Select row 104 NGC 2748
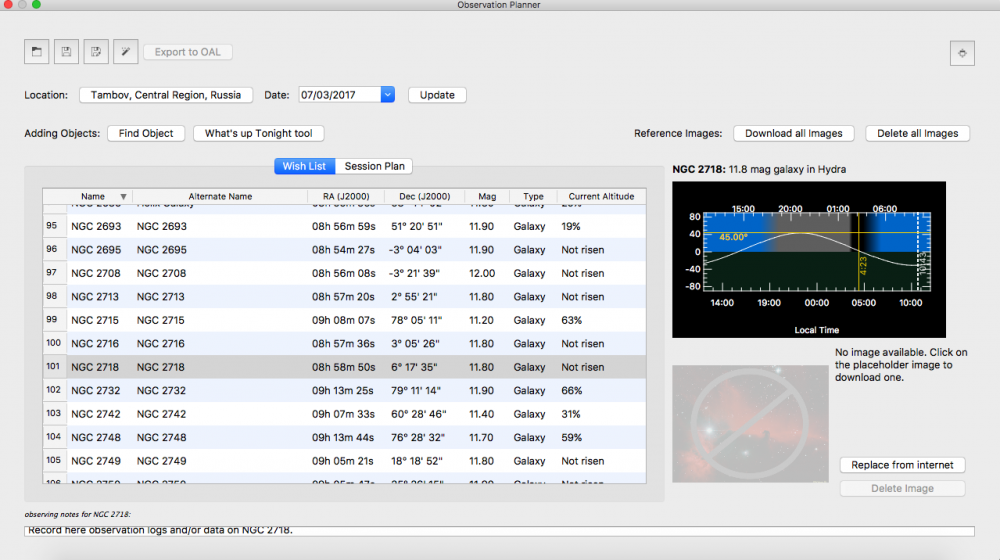1000x560 pixels. [x=344, y=438]
